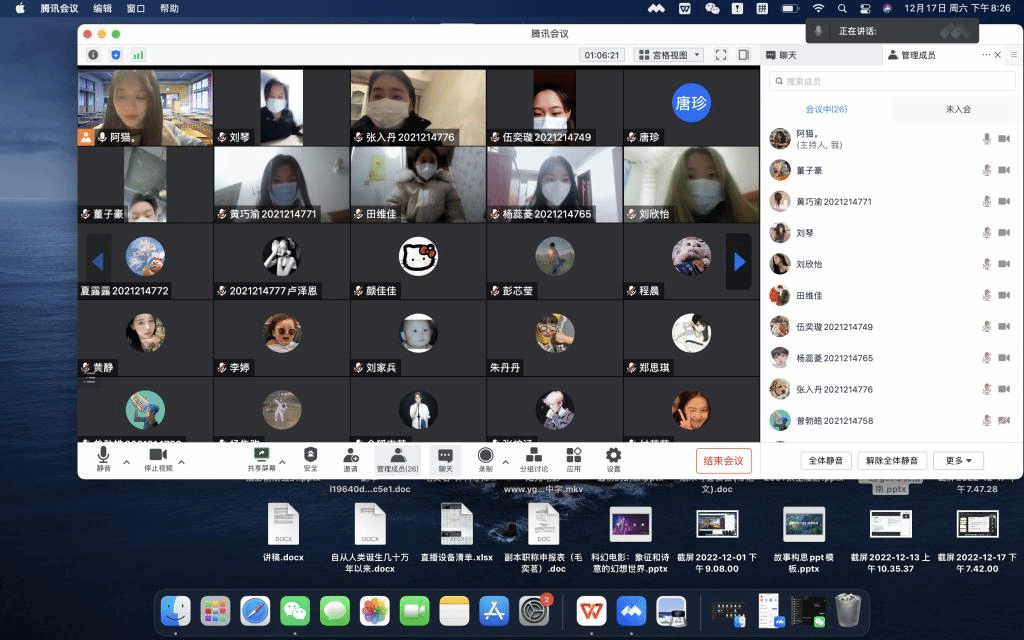Expand video options arrow next to 停止视频
The image size is (1024, 640).
[x=182, y=462]
